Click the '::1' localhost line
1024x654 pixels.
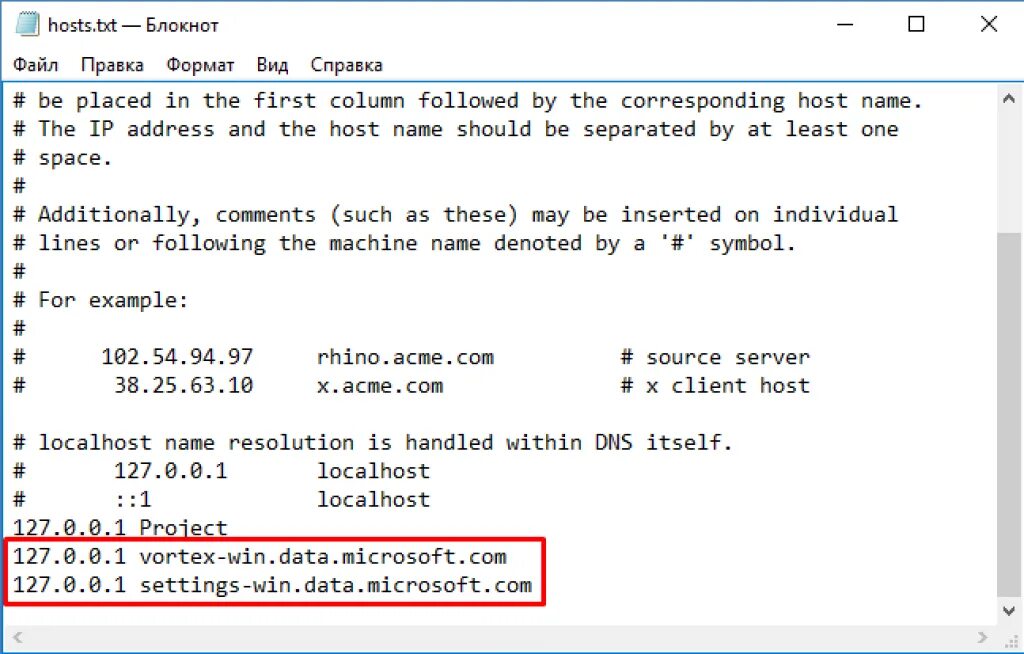click(x=221, y=500)
